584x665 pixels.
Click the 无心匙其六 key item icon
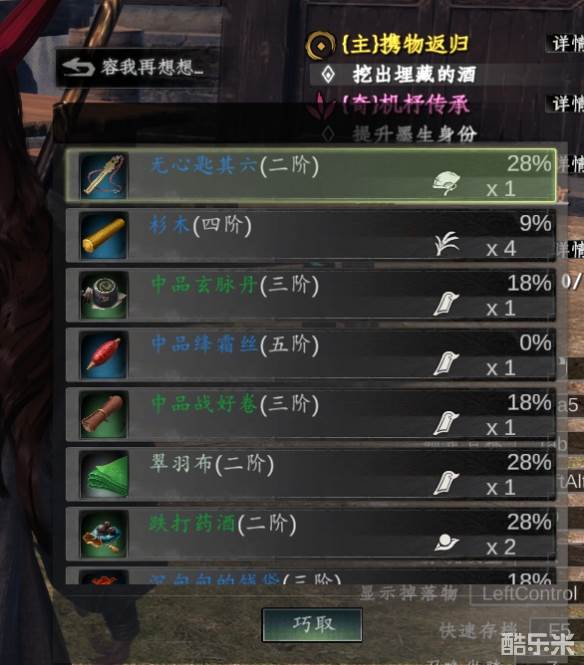103,176
